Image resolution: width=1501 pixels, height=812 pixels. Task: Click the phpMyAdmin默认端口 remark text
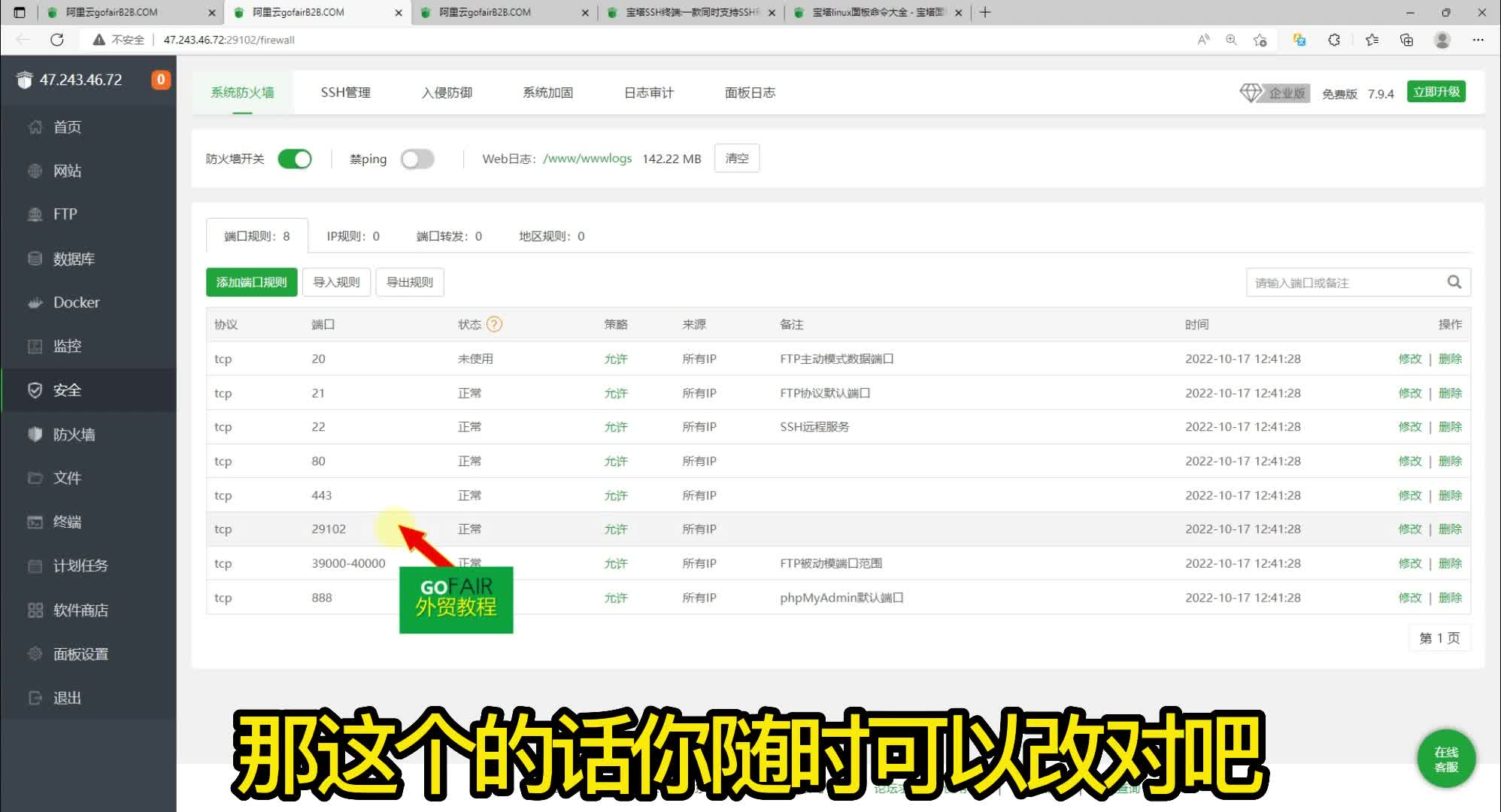841,598
